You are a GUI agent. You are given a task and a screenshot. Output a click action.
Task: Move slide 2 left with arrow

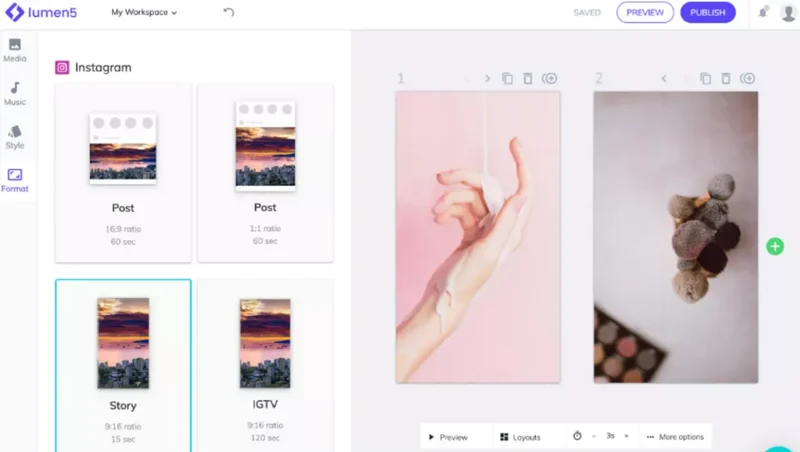pos(663,78)
